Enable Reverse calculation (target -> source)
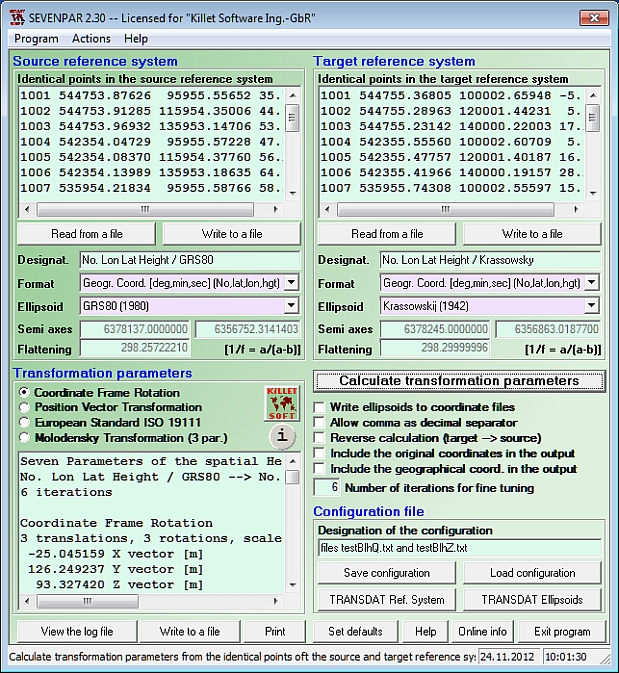619x673 pixels. click(x=319, y=438)
